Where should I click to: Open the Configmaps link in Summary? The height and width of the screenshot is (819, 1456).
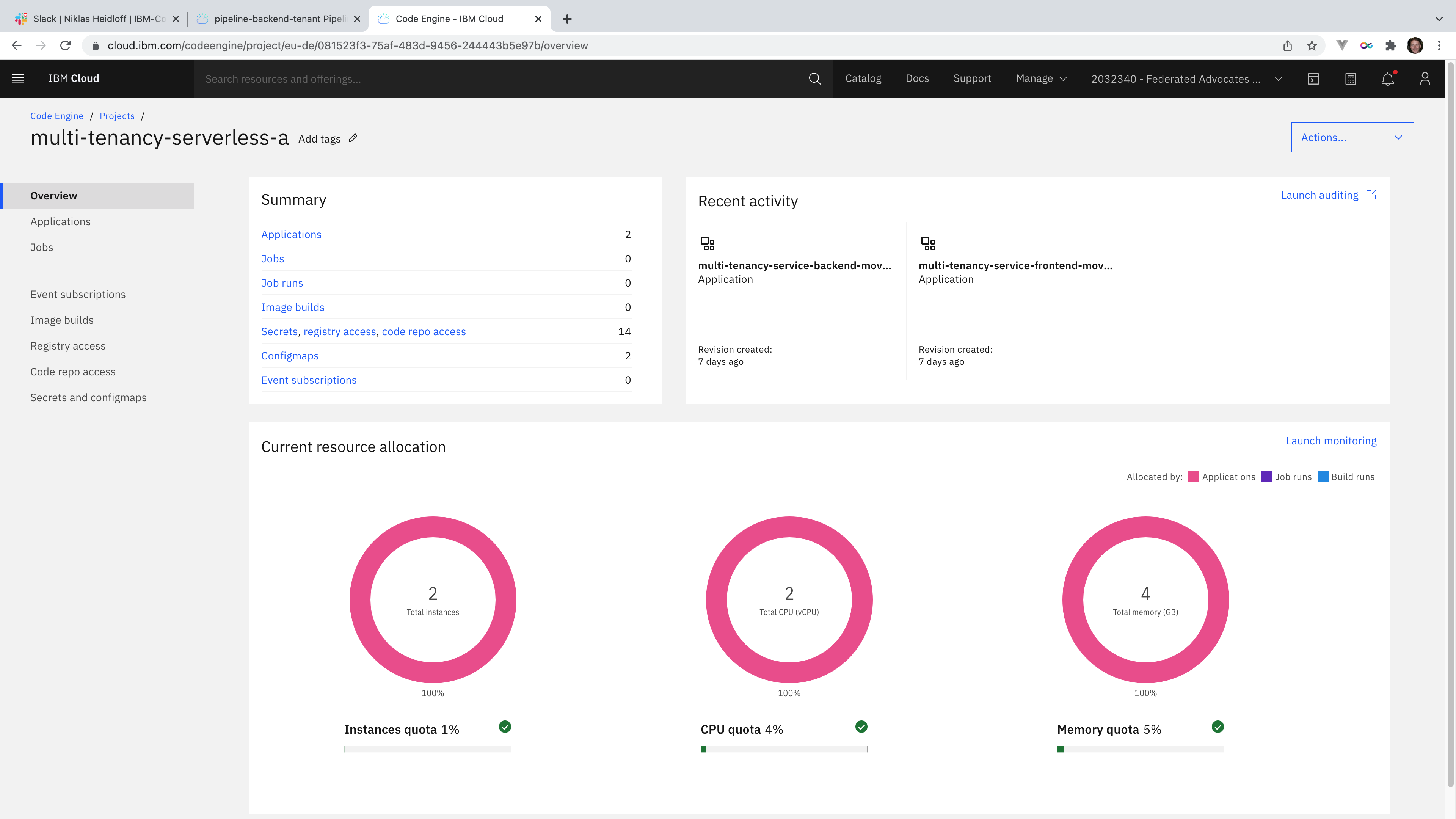coord(289,356)
